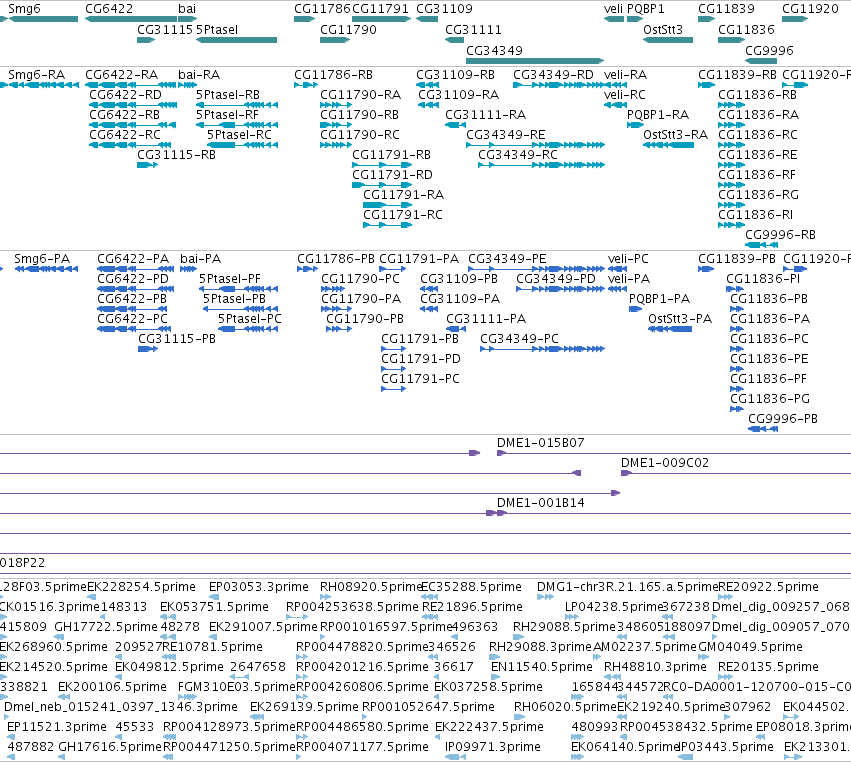Select transcript OstStt3-RA

pyautogui.click(x=675, y=135)
